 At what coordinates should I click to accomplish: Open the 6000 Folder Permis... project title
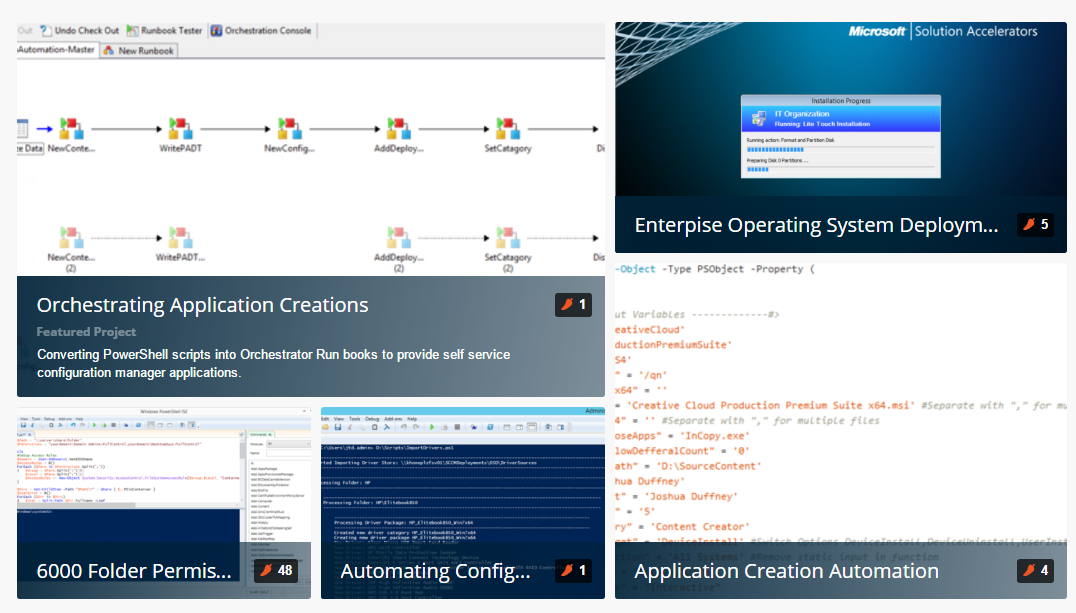pyautogui.click(x=134, y=571)
